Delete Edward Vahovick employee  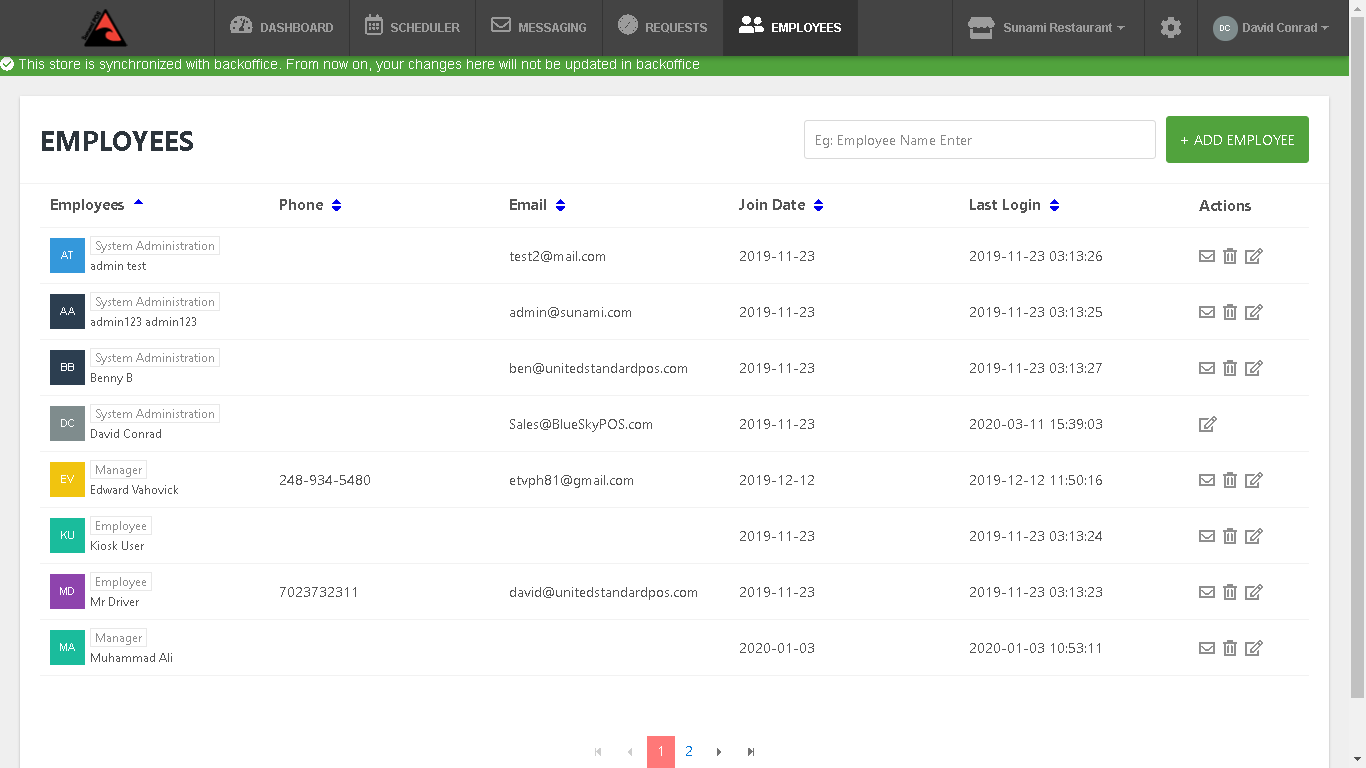1230,480
